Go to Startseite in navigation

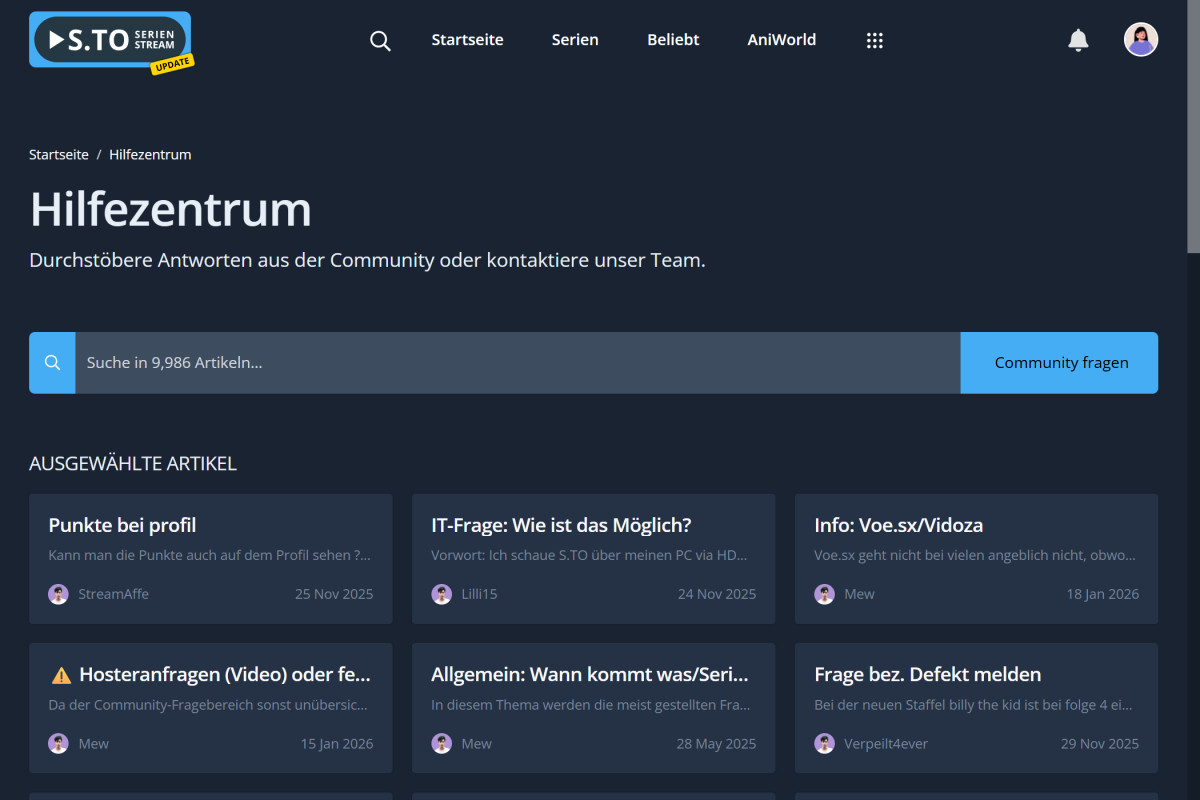(467, 40)
